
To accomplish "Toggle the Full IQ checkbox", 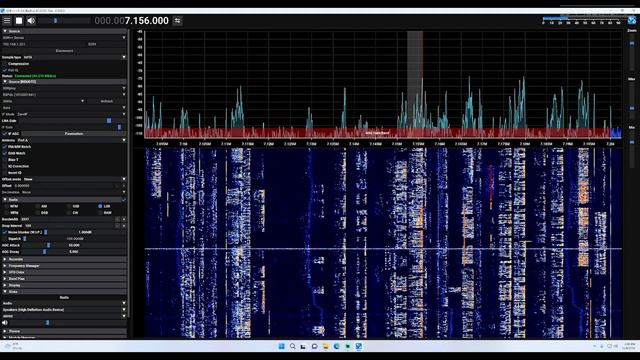I will coord(5,70).
